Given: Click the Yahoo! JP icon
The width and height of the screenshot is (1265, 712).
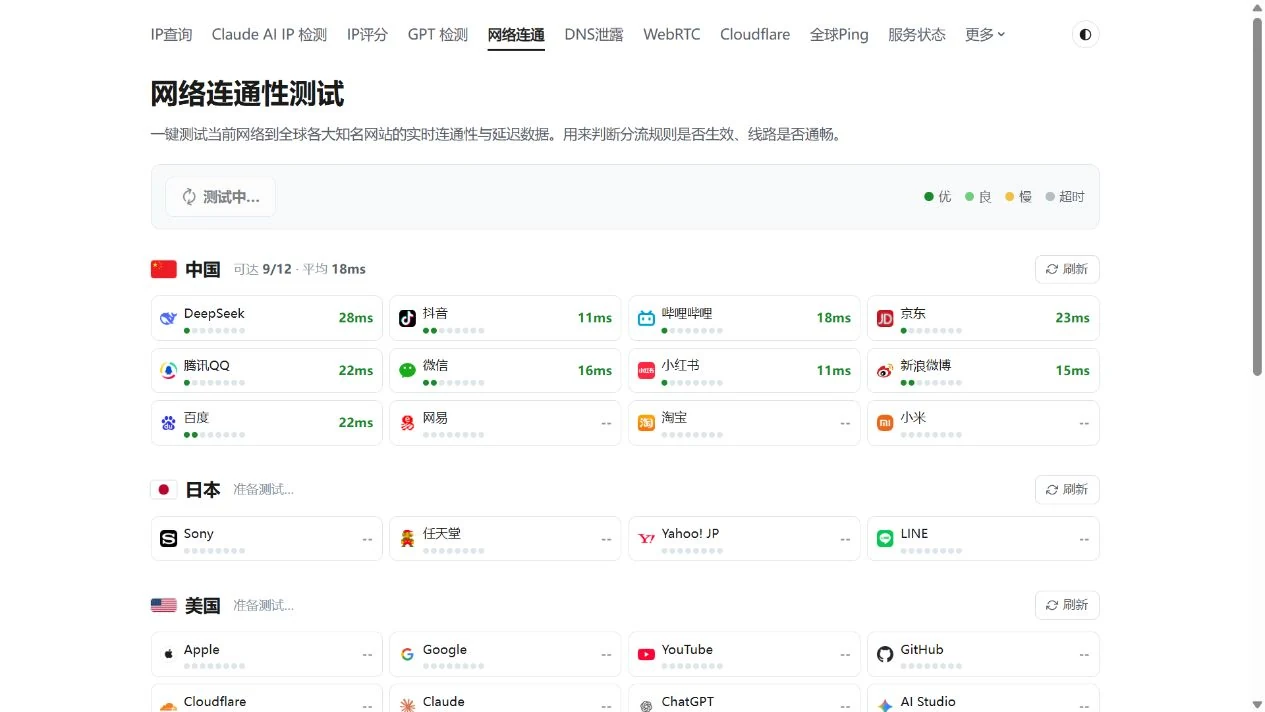Looking at the screenshot, I should tap(646, 538).
